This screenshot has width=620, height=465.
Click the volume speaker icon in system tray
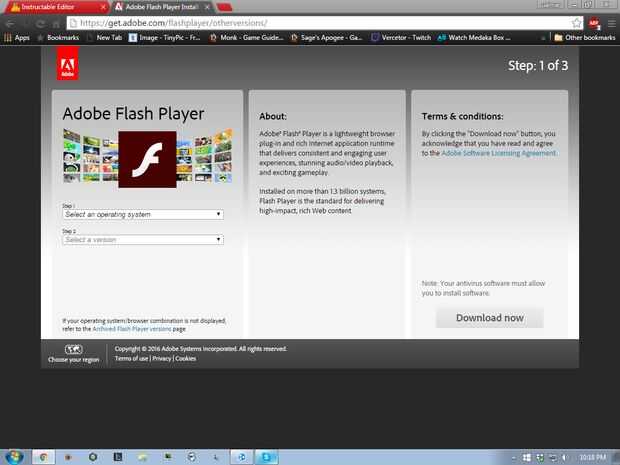(564, 457)
